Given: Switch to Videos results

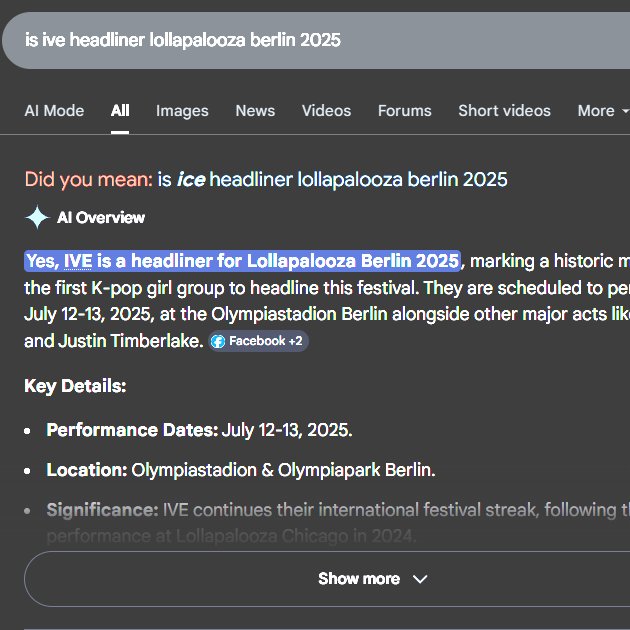Looking at the screenshot, I should tap(326, 110).
